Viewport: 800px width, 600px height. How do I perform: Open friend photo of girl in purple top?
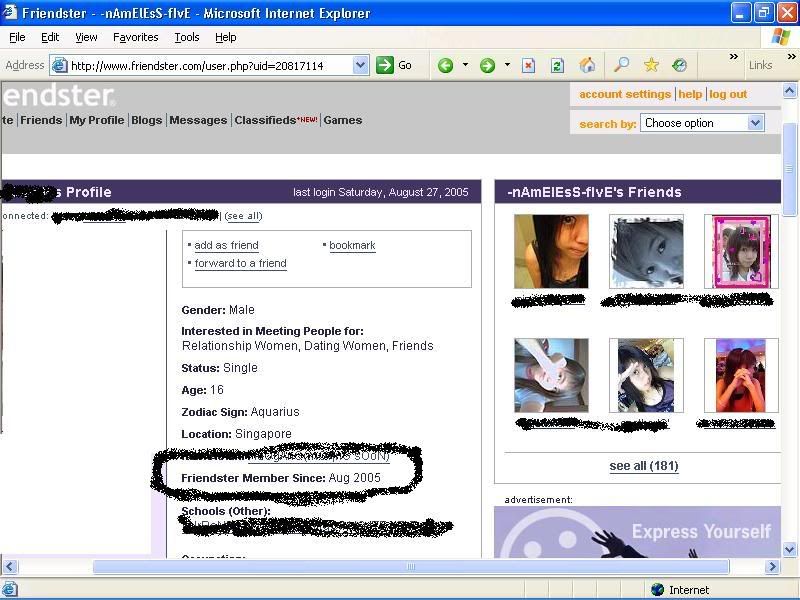[646, 375]
